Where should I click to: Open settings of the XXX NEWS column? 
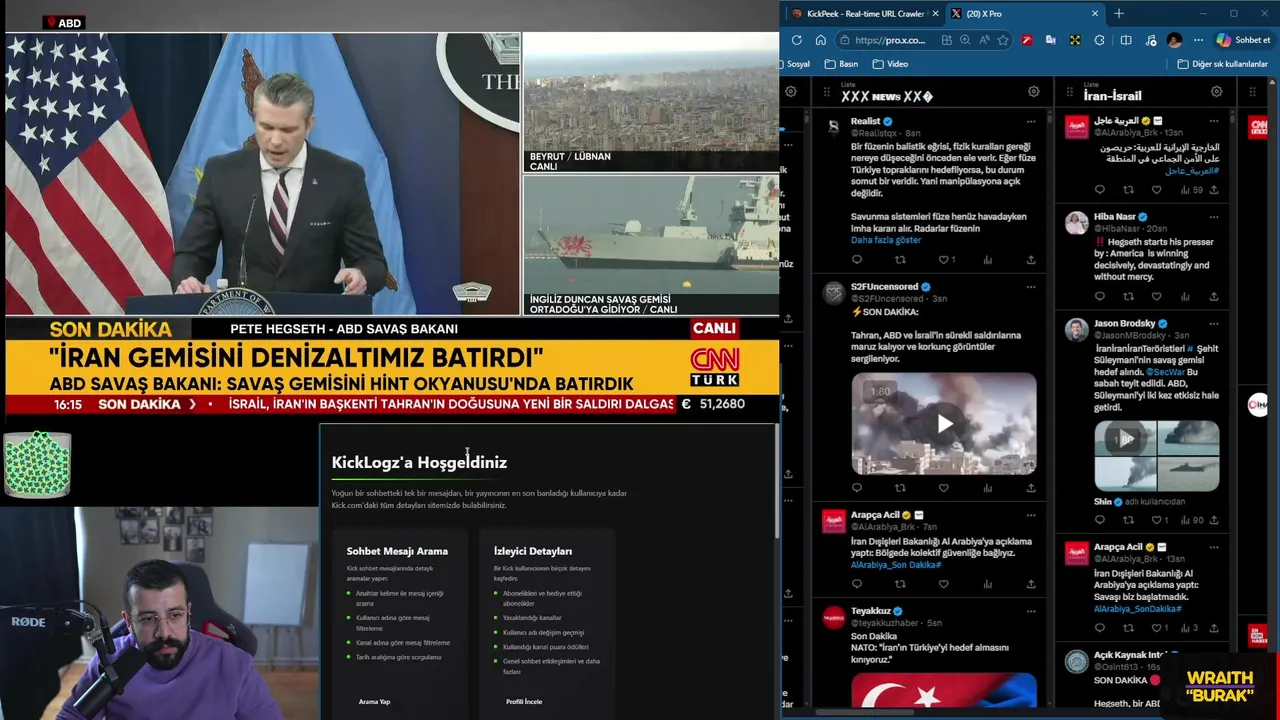(1033, 92)
